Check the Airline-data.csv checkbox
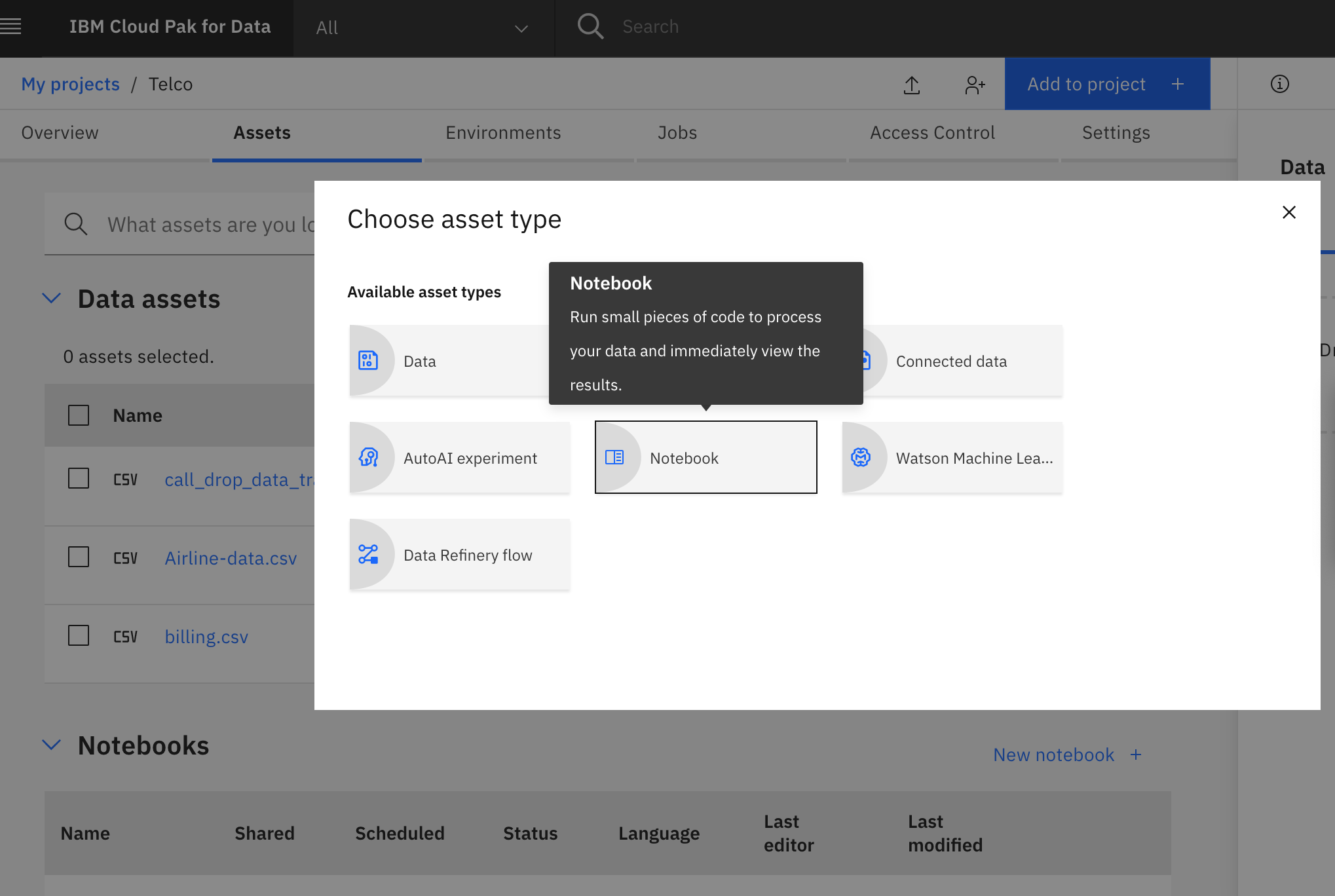 tap(79, 557)
